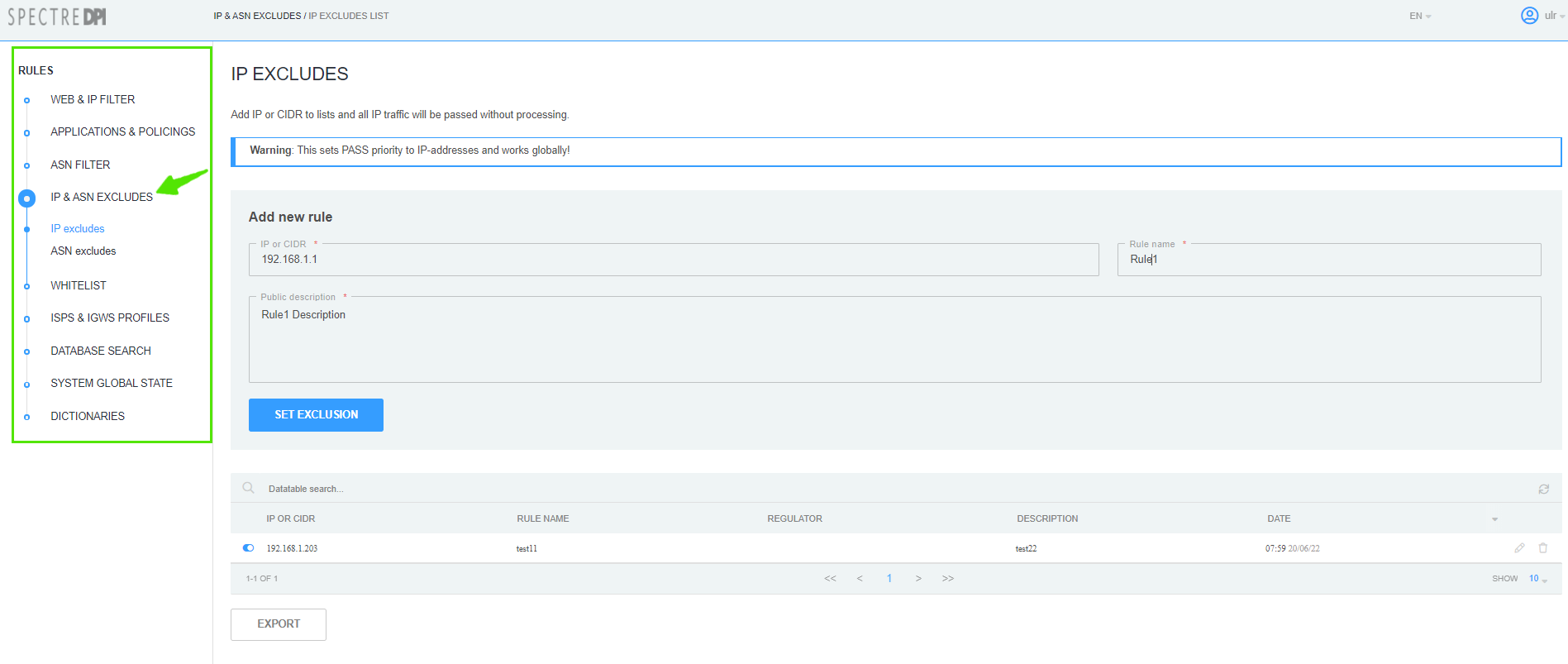1568x664 pixels.
Task: Click the refresh icon in datatable header
Action: point(1543,490)
